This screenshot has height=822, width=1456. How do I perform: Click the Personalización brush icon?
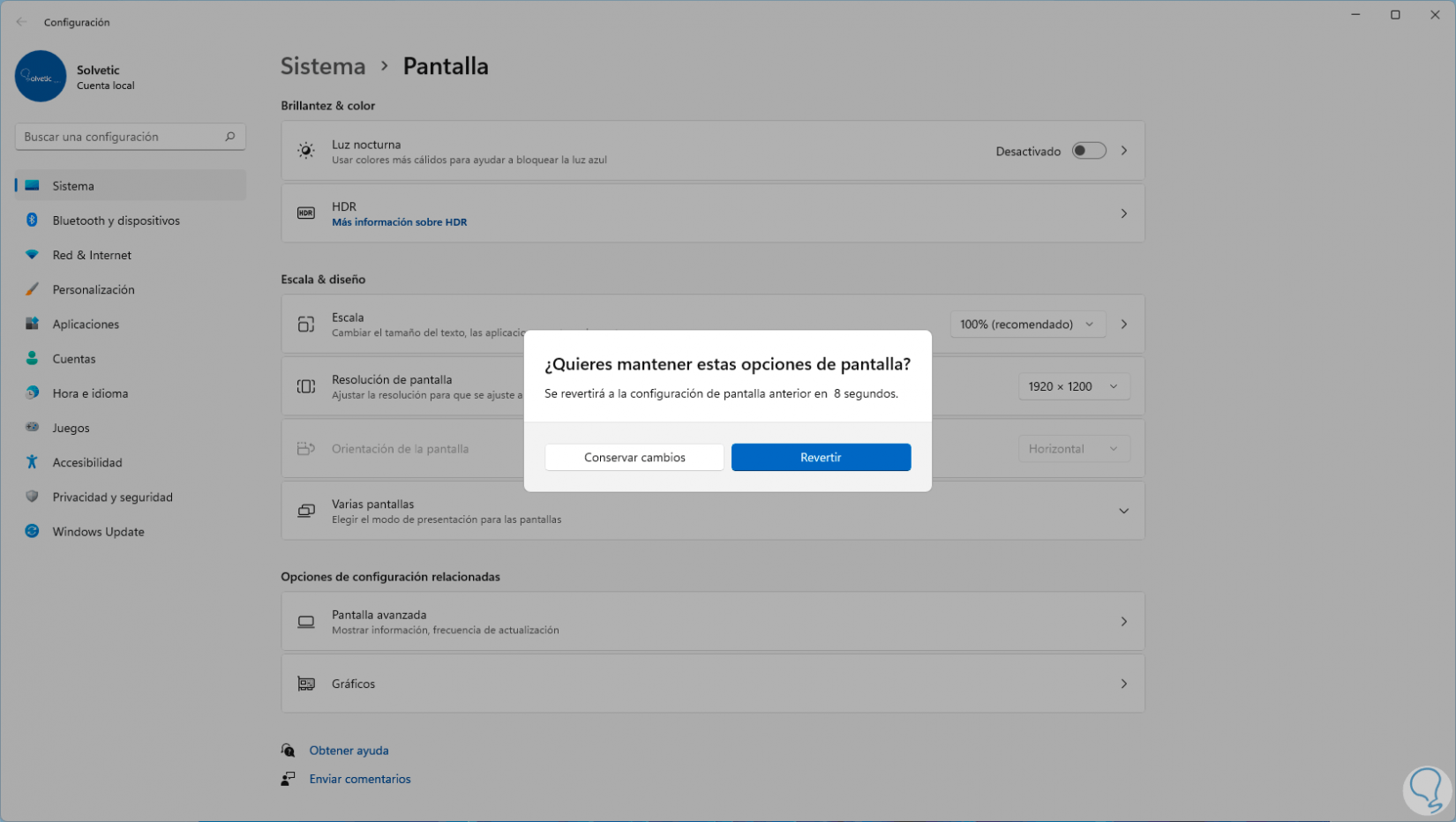[32, 289]
